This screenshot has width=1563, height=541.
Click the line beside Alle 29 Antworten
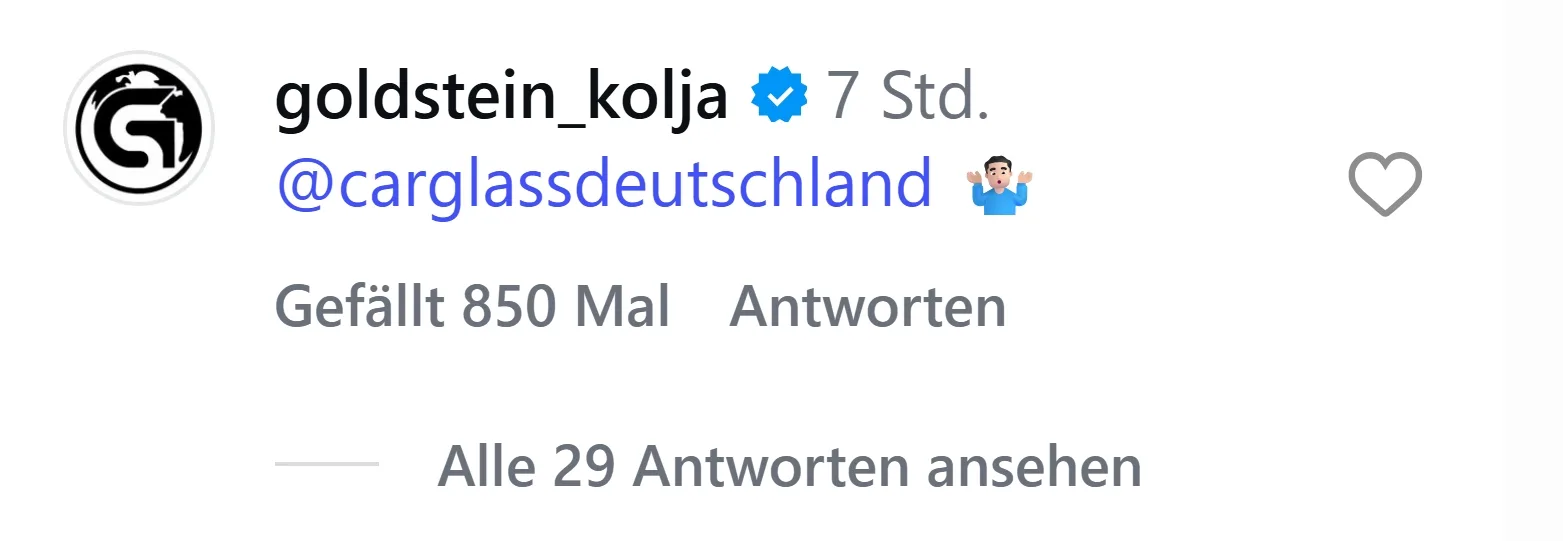[x=327, y=465]
